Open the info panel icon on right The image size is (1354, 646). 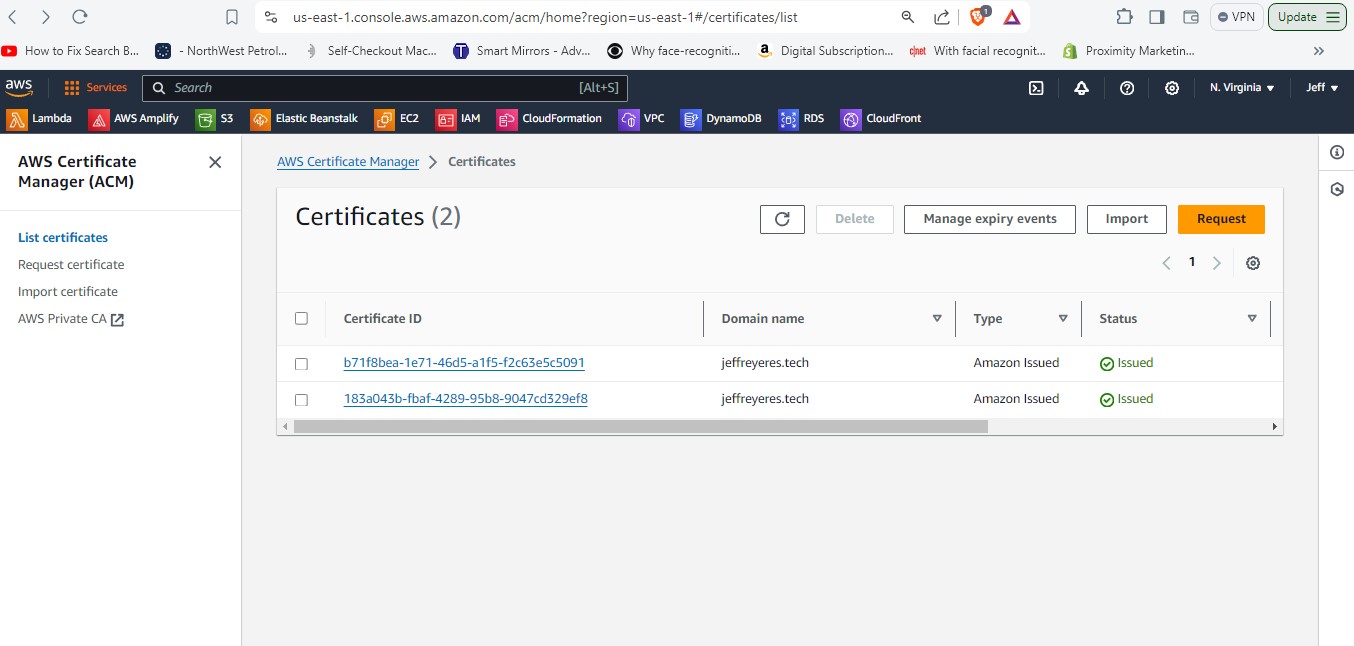(1337, 152)
